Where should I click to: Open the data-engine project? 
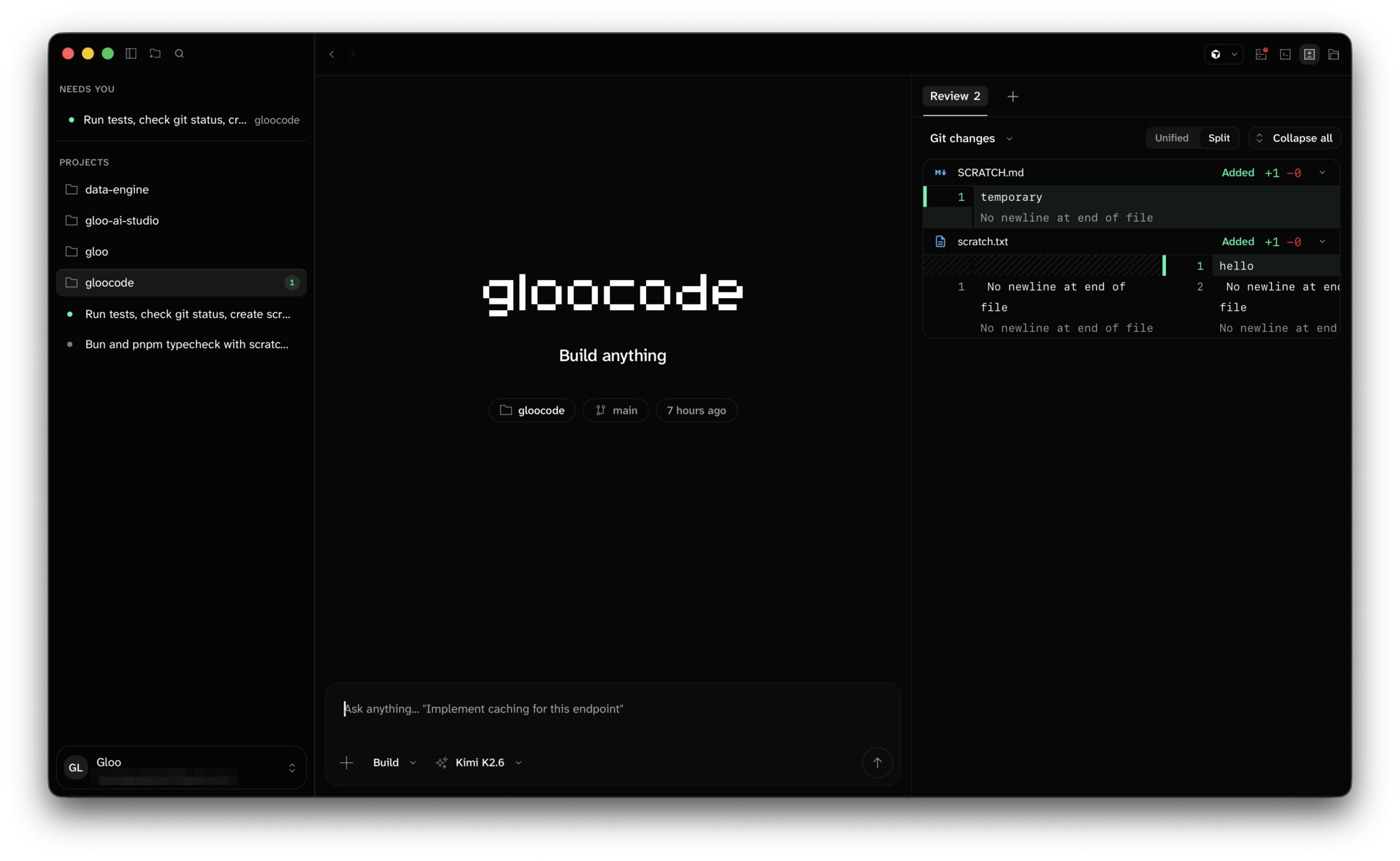point(181,190)
